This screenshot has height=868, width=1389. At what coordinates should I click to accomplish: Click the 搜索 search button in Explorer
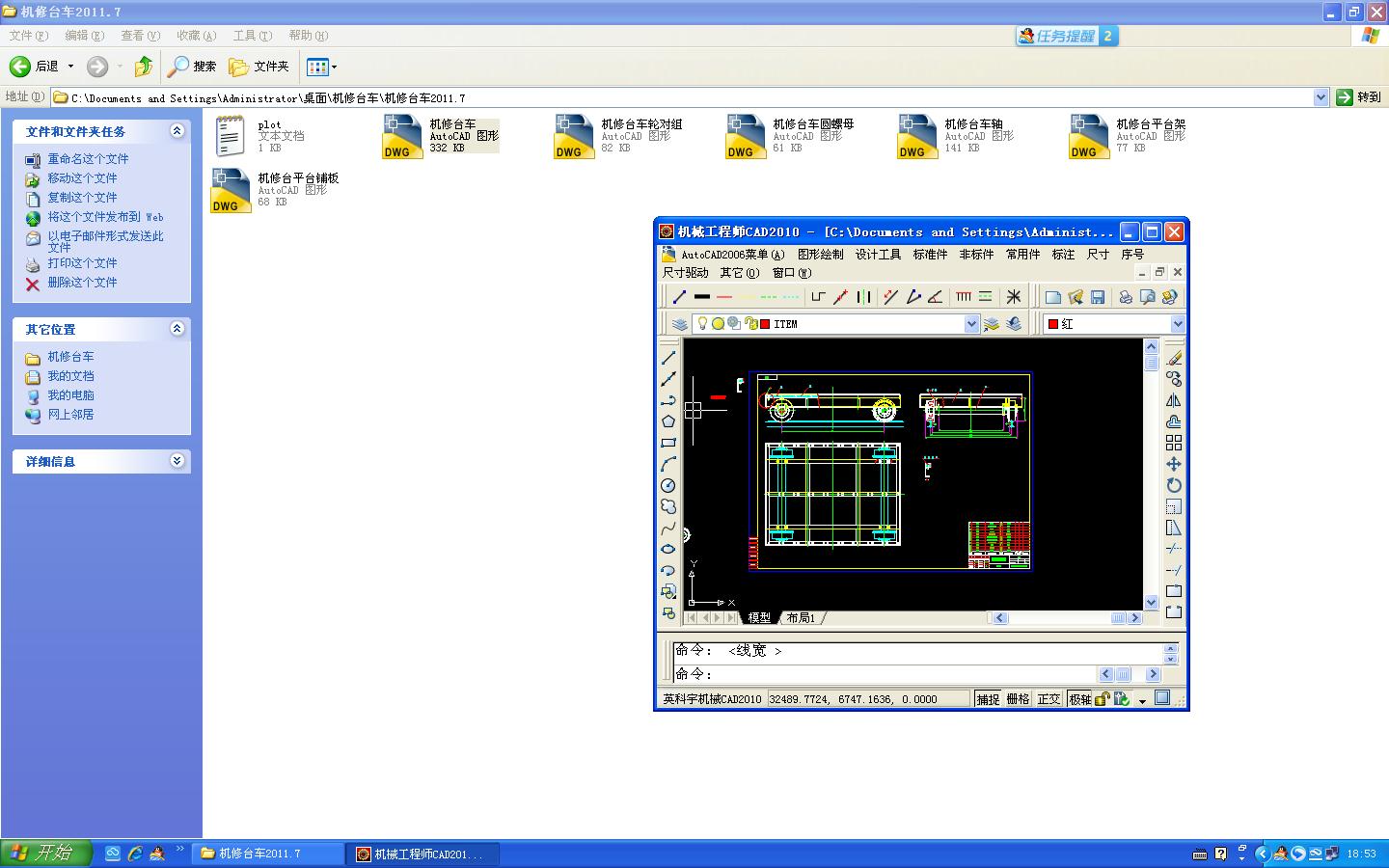click(x=192, y=67)
